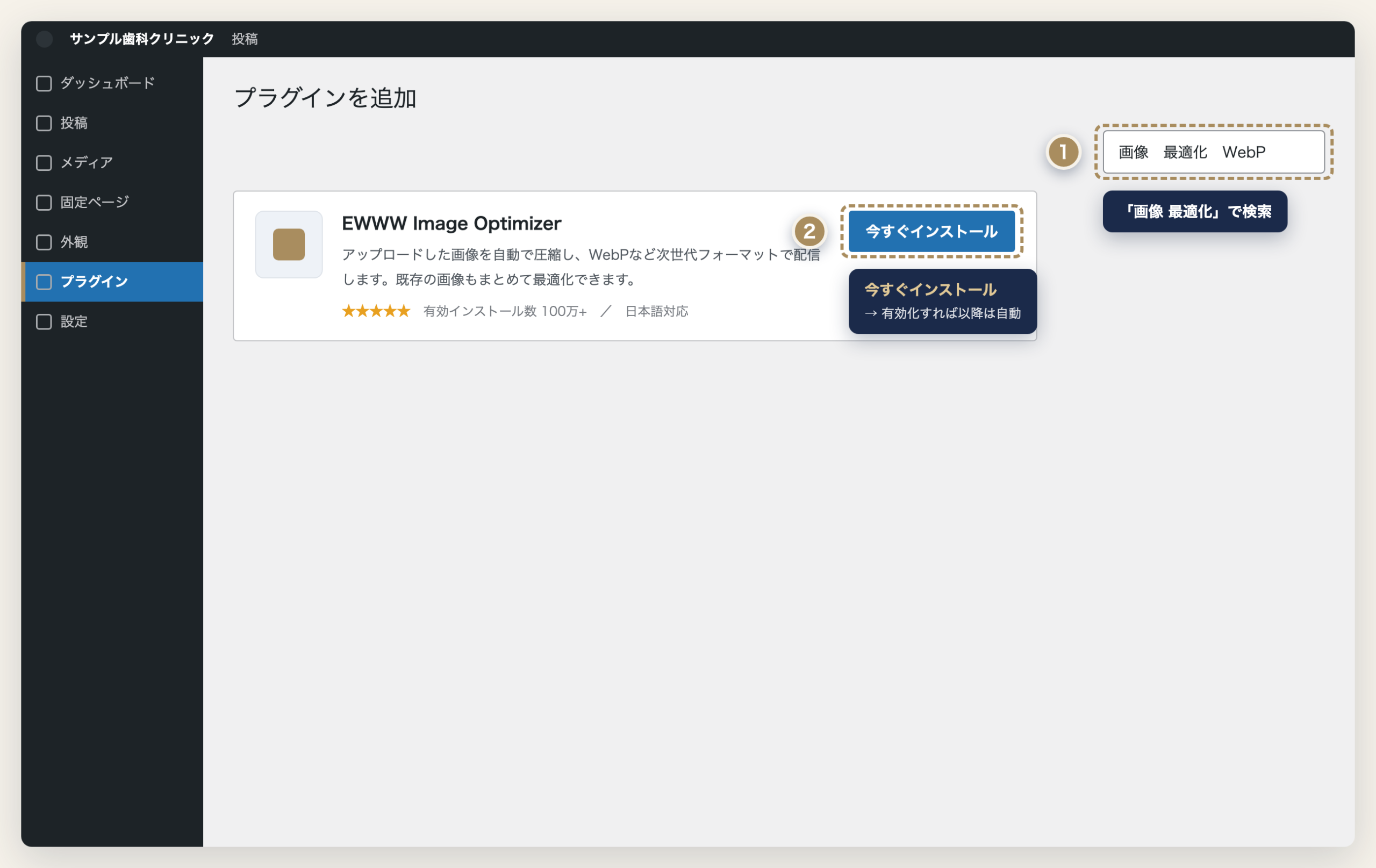This screenshot has height=868, width=1376.
Task: Click the blue 今すぐインストール button
Action: (931, 232)
